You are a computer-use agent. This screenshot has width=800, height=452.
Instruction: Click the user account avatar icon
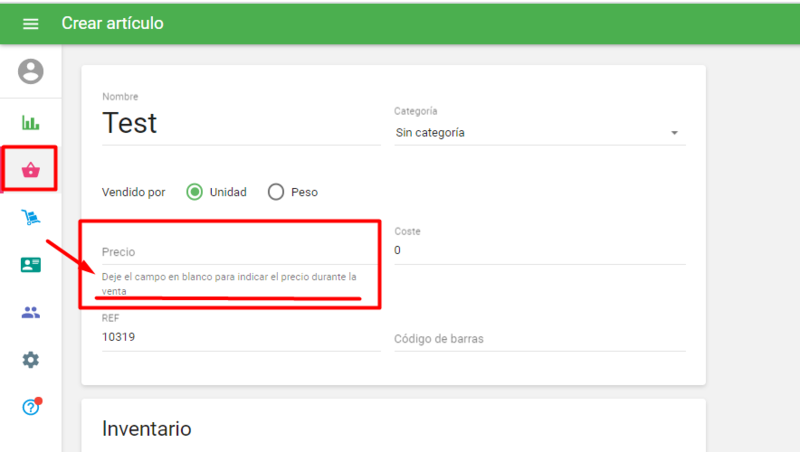[31, 71]
